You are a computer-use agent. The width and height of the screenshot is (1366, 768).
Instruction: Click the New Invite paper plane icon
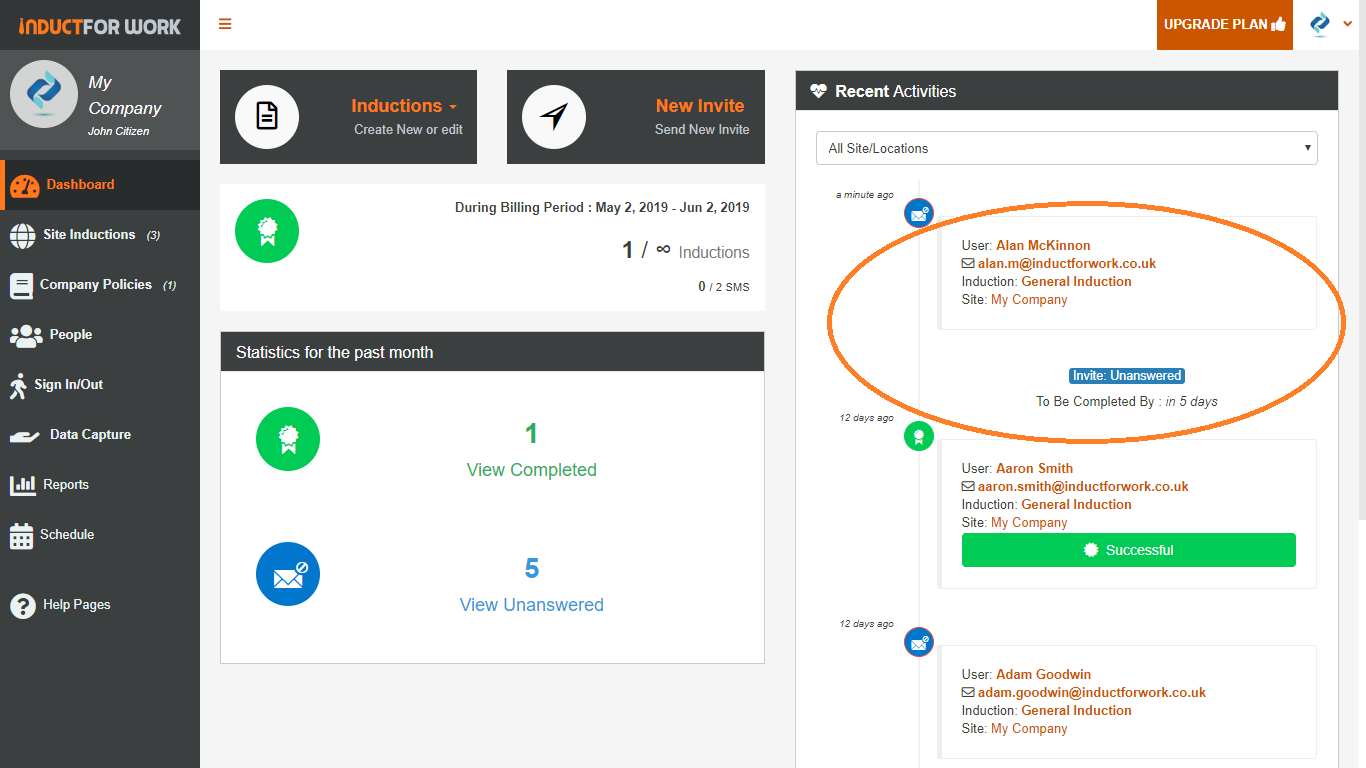click(x=554, y=117)
